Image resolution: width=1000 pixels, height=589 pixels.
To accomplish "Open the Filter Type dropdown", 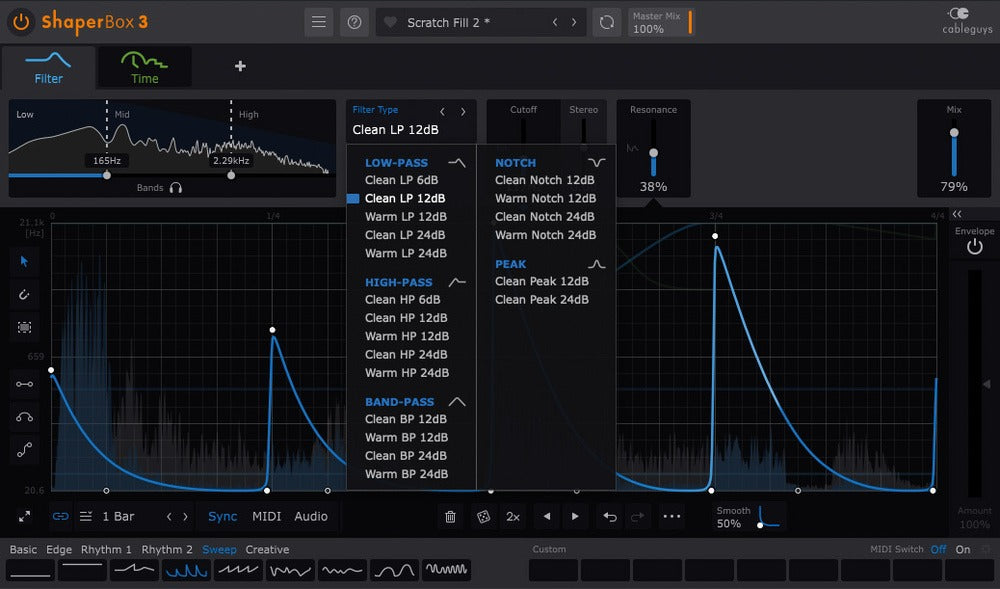I will click(x=396, y=129).
